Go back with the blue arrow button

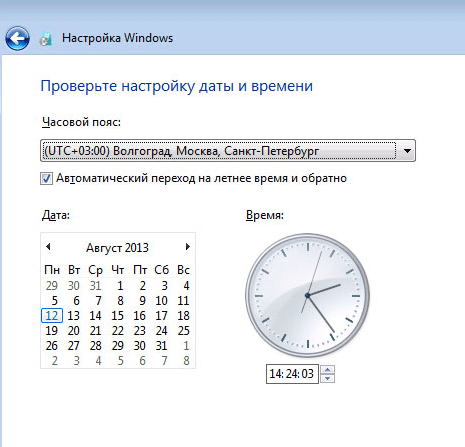pos(17,39)
